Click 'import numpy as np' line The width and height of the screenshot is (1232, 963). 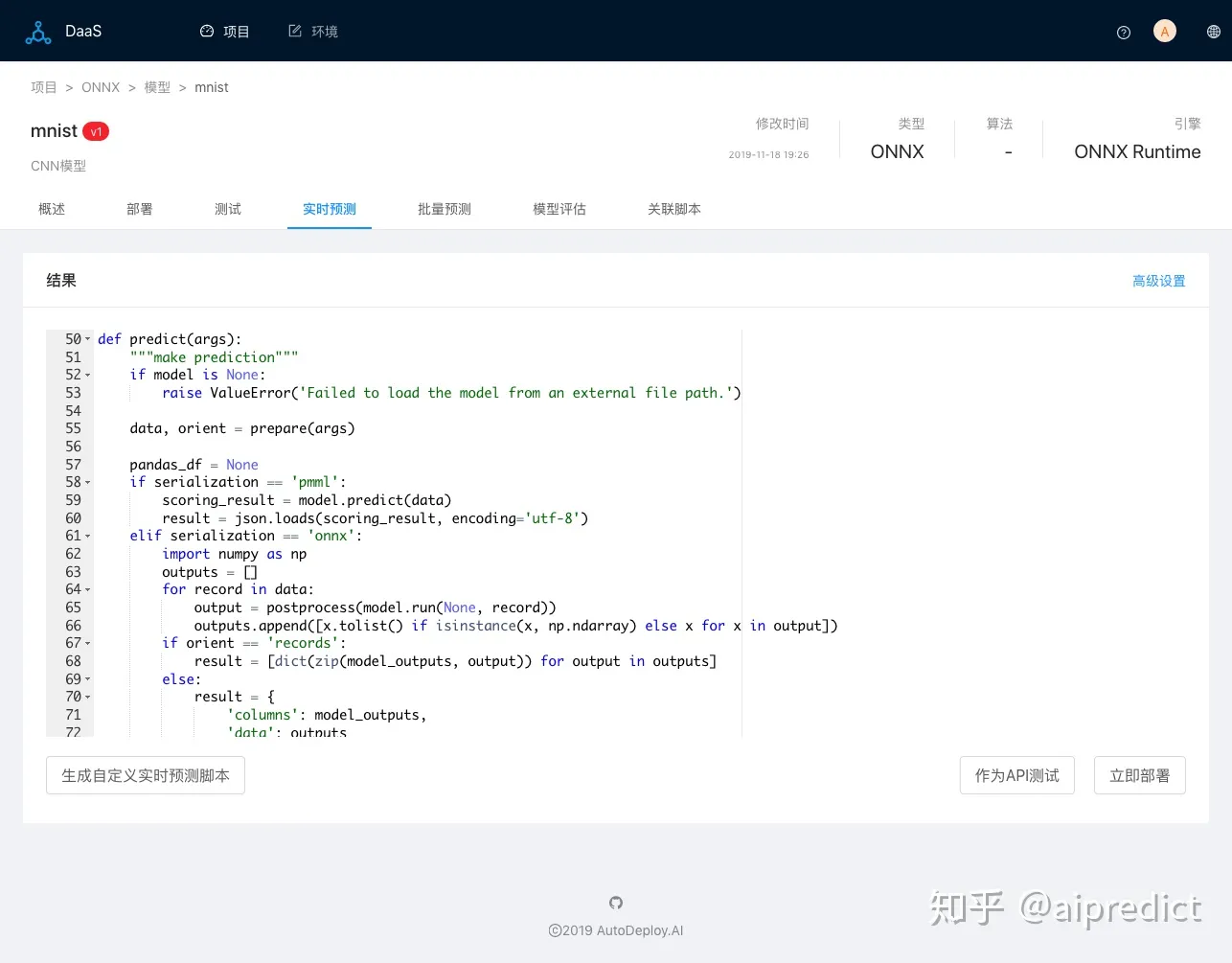[235, 554]
